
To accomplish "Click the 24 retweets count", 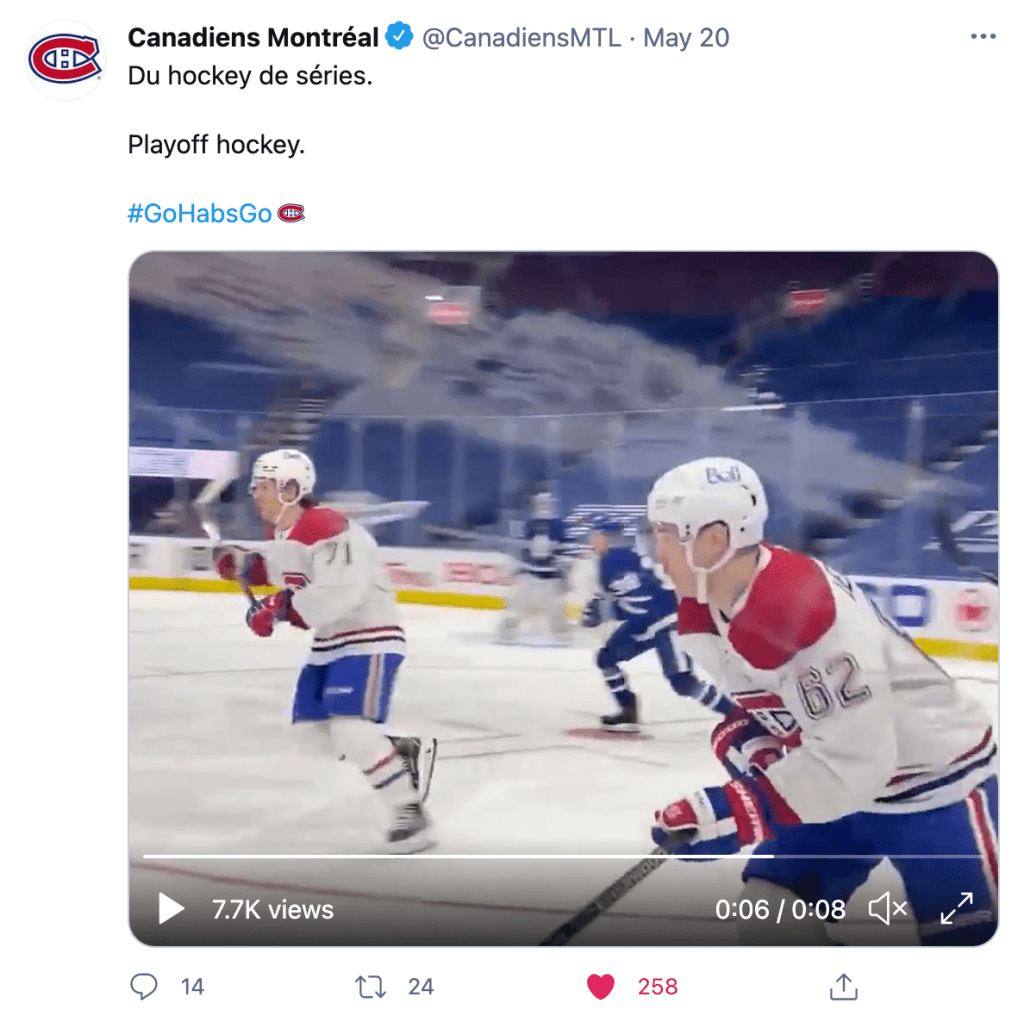I will point(421,987).
